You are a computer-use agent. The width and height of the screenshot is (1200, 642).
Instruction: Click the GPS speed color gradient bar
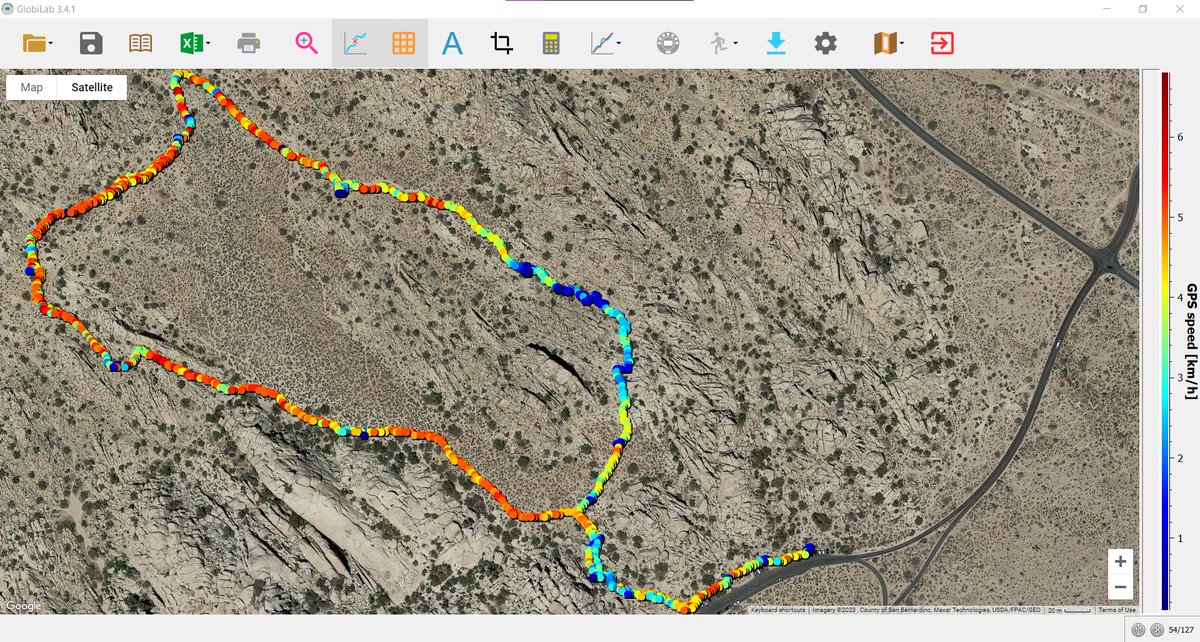coord(1165,341)
